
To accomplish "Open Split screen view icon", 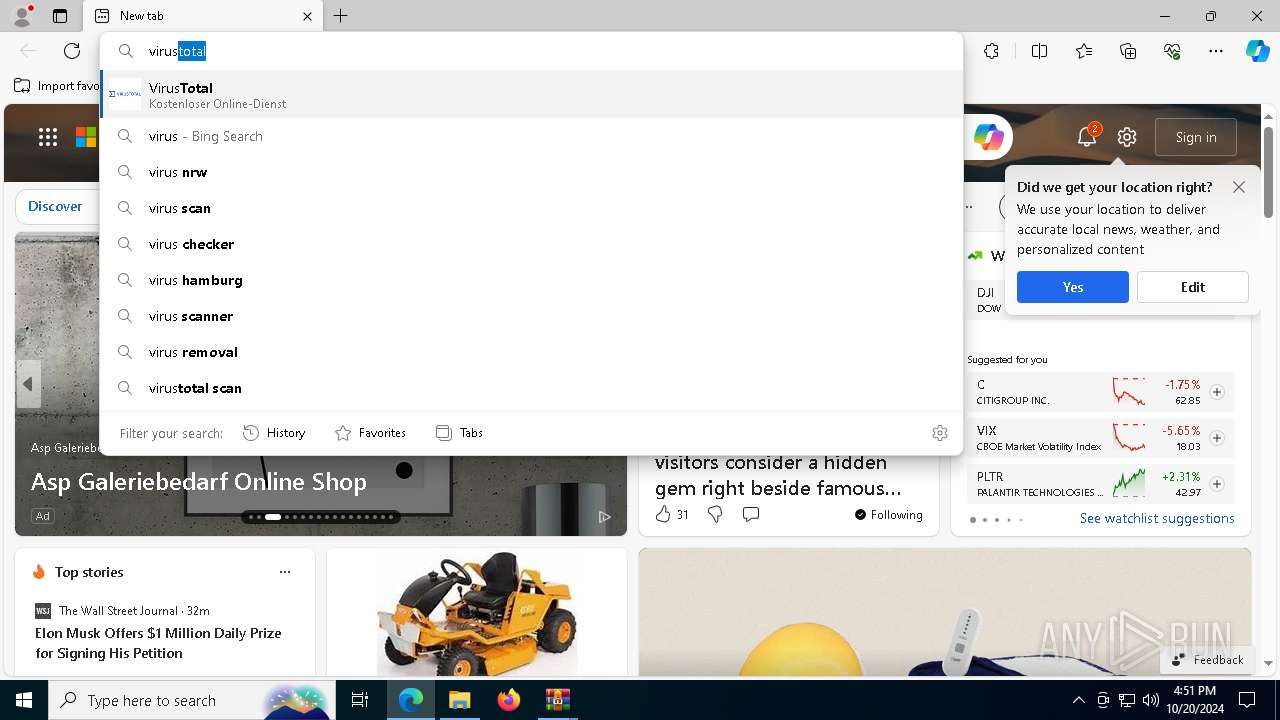I will (1039, 51).
